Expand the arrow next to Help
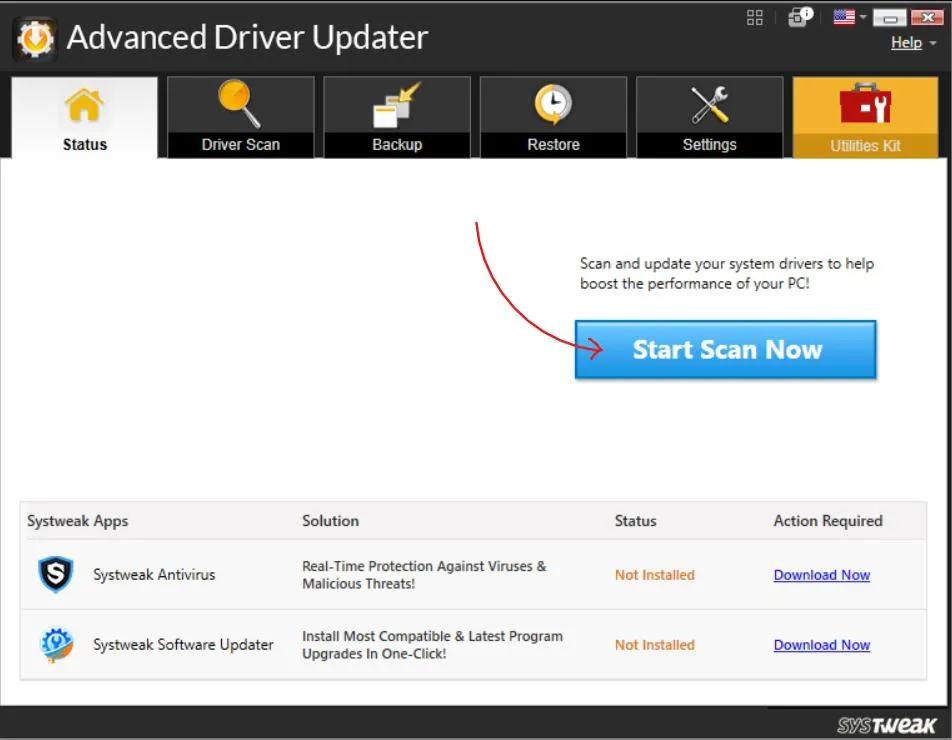This screenshot has width=952, height=740. pos(932,43)
